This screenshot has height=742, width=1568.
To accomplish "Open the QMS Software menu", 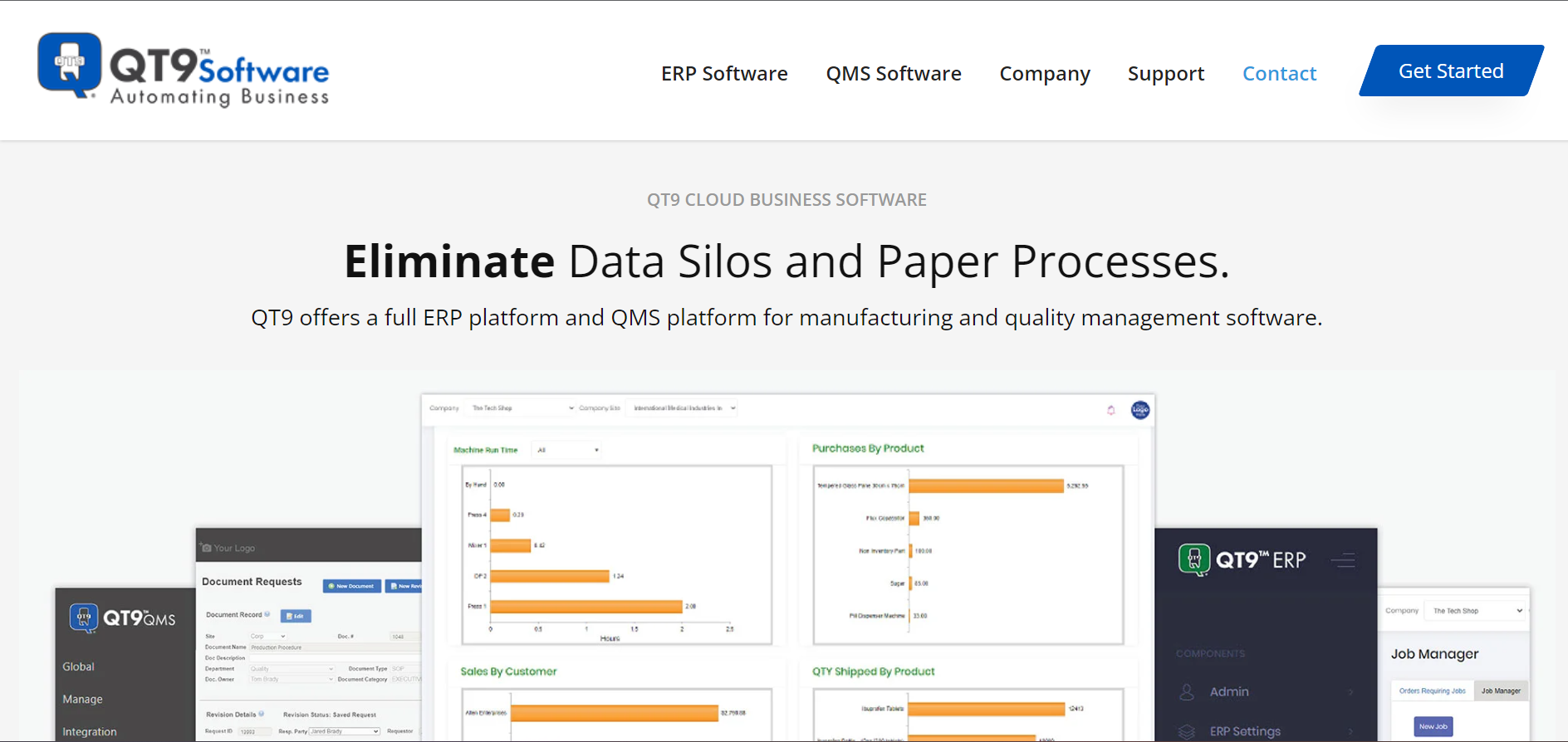I will (893, 74).
